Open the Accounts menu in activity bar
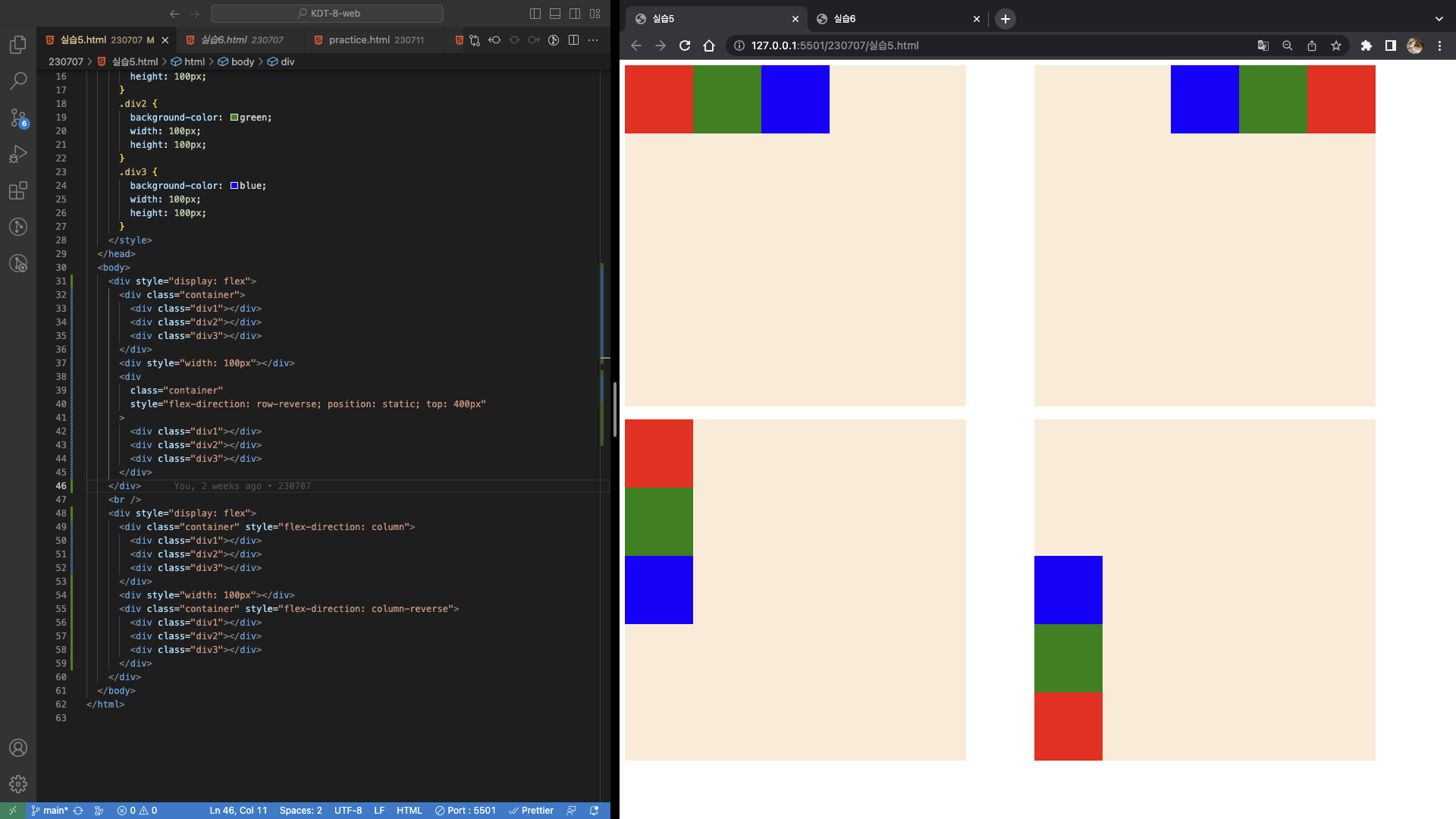The width and height of the screenshot is (1456, 819). tap(18, 748)
